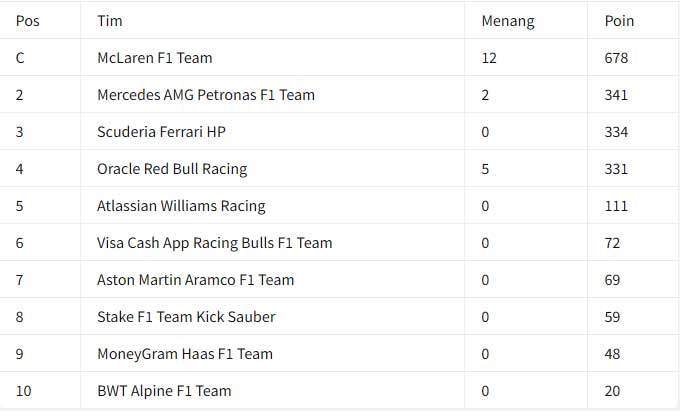Click position 10 cell for Alpine
680x411 pixels.
pyautogui.click(x=23, y=391)
